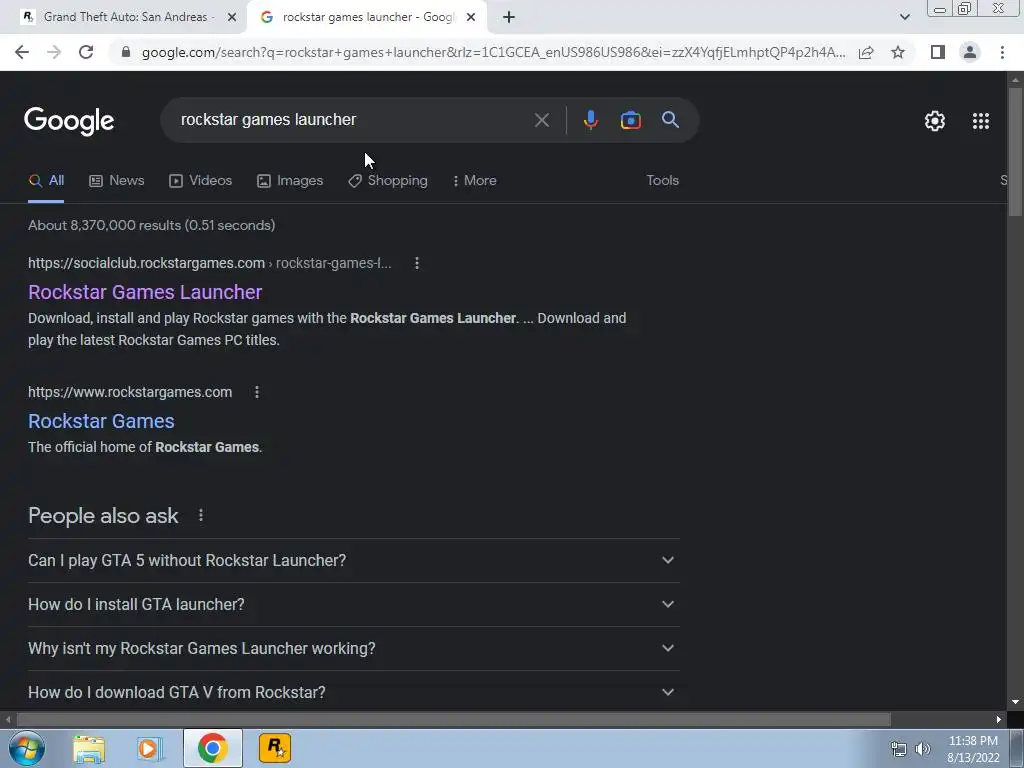Viewport: 1024px width, 768px height.
Task: Switch to News results
Action: point(117,181)
